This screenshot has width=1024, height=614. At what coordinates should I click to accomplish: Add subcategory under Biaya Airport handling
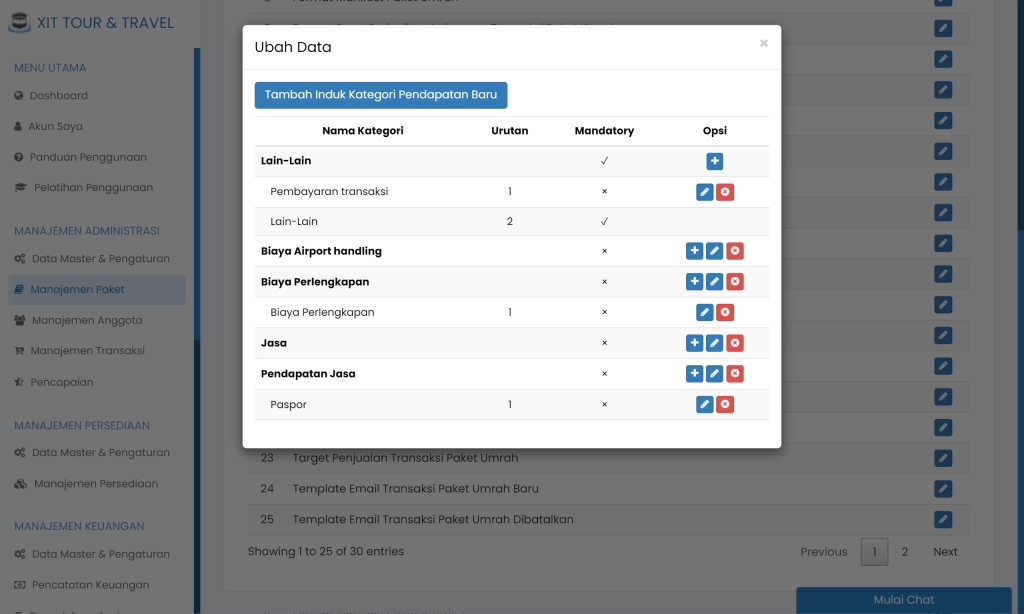pyautogui.click(x=694, y=251)
